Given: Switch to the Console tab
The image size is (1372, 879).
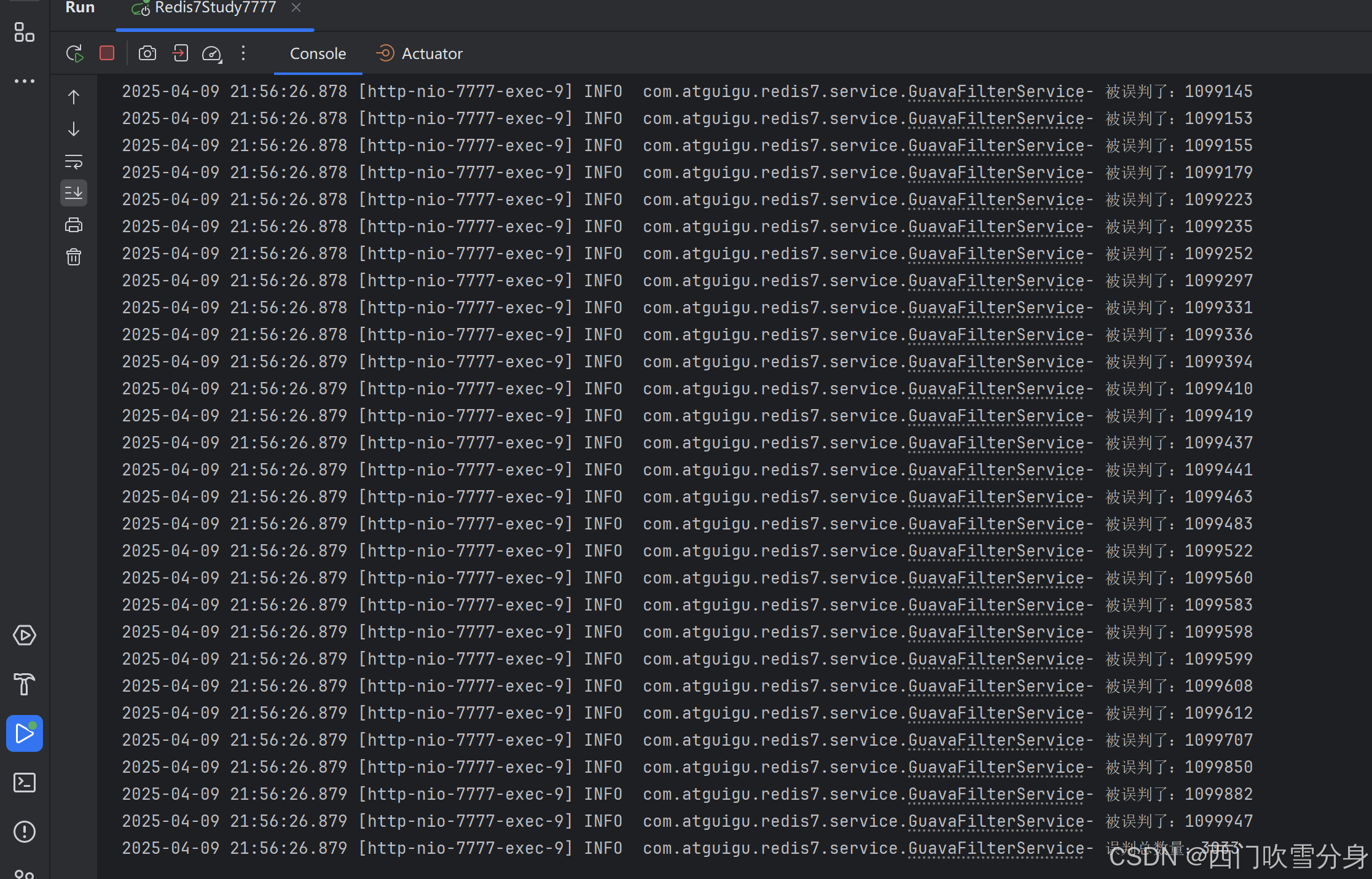Looking at the screenshot, I should coord(318,53).
